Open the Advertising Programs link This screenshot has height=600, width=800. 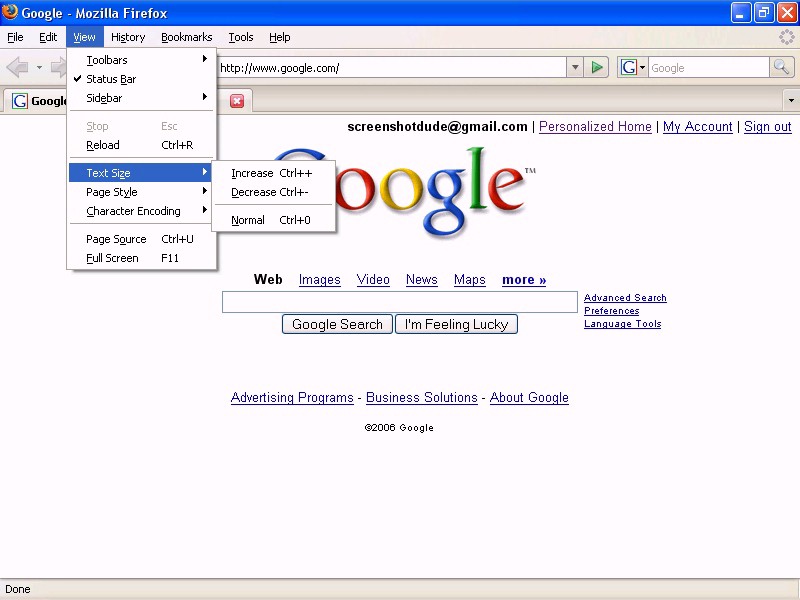pos(292,397)
